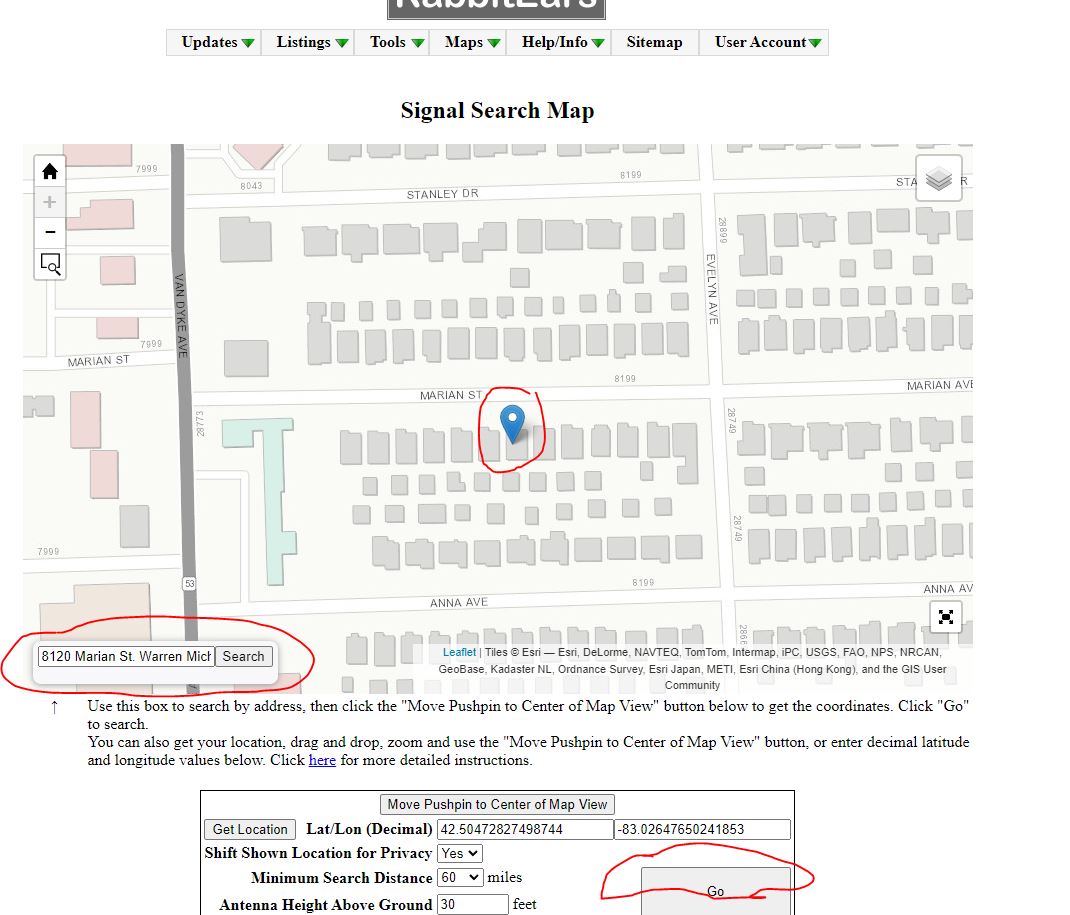Open the Listings menu
Image resolution: width=1070 pixels, height=915 pixels.
(311, 42)
